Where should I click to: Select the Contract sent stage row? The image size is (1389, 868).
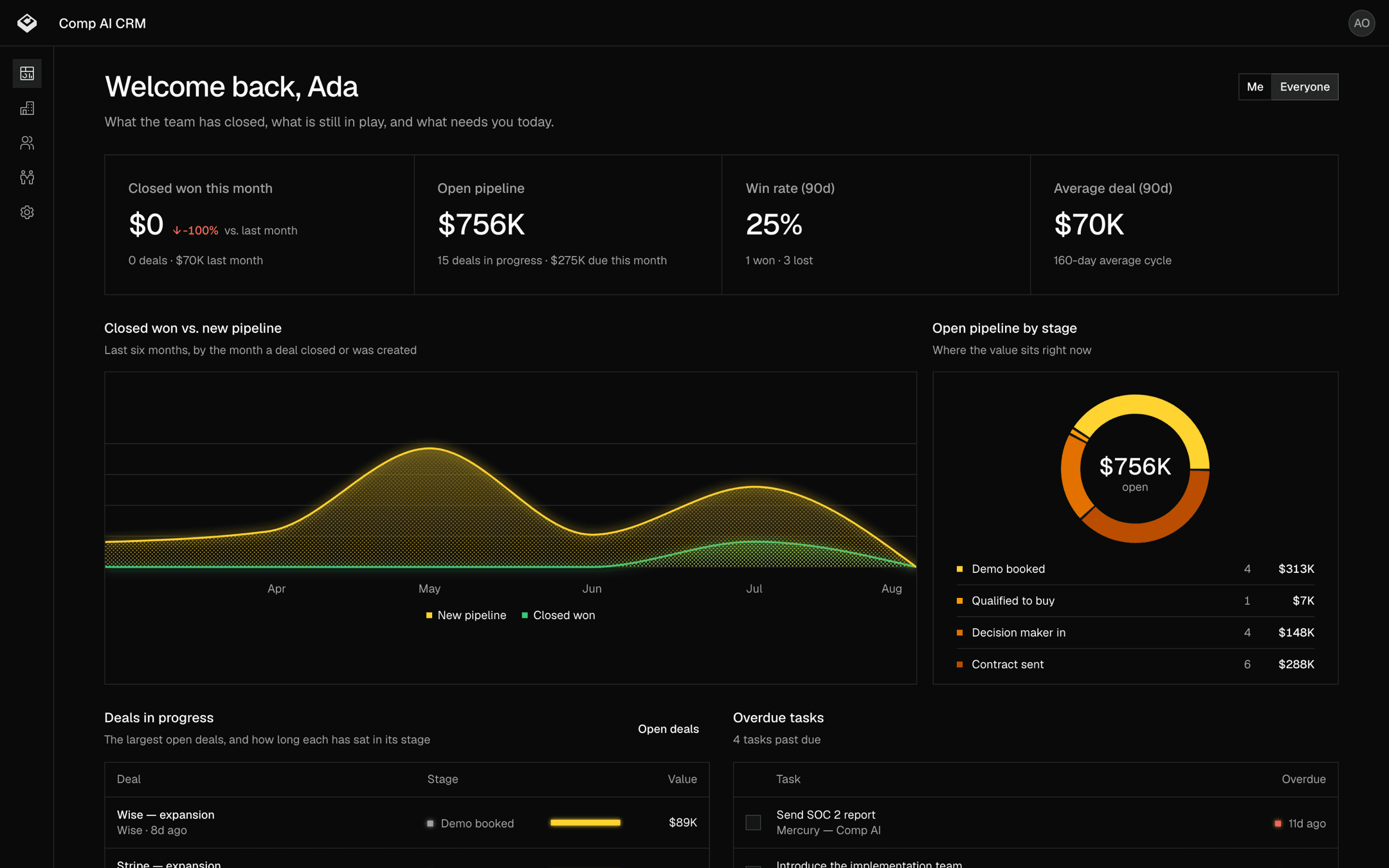(1135, 664)
